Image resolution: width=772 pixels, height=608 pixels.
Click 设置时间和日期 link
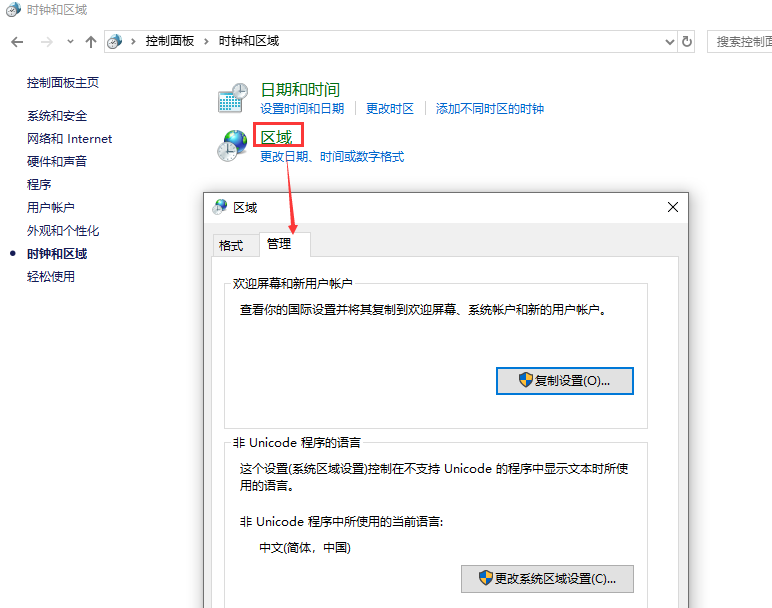tap(302, 108)
